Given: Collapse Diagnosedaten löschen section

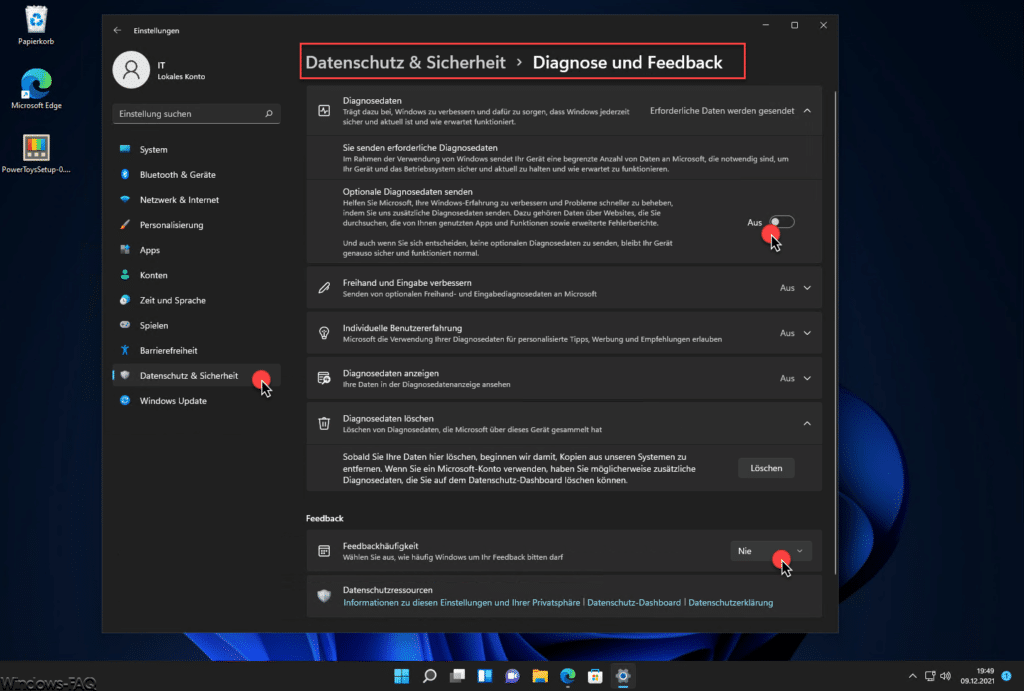Looking at the screenshot, I should [x=807, y=423].
